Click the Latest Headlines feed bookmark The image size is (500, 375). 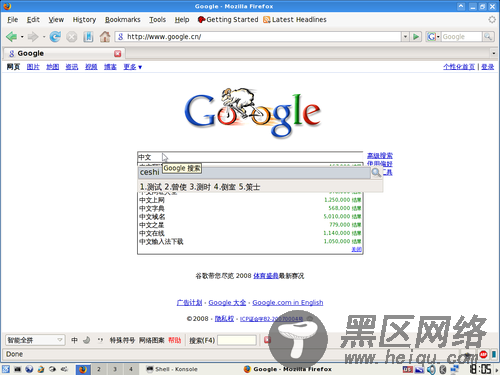tap(295, 20)
